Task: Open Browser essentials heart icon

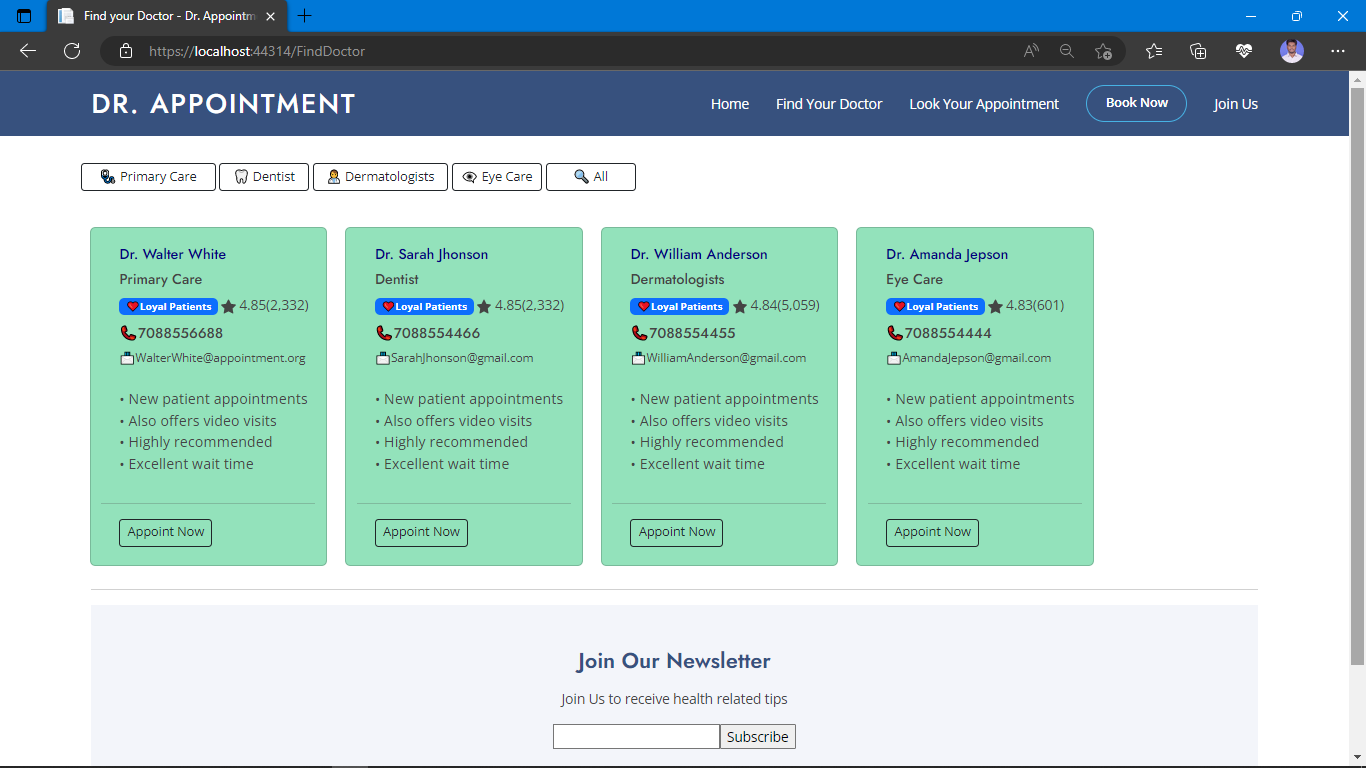Action: point(1243,51)
